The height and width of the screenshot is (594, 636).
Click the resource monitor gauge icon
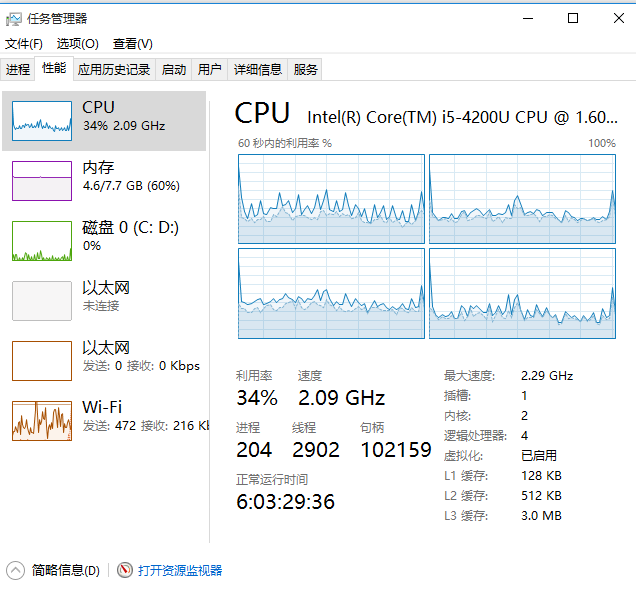coord(125,570)
